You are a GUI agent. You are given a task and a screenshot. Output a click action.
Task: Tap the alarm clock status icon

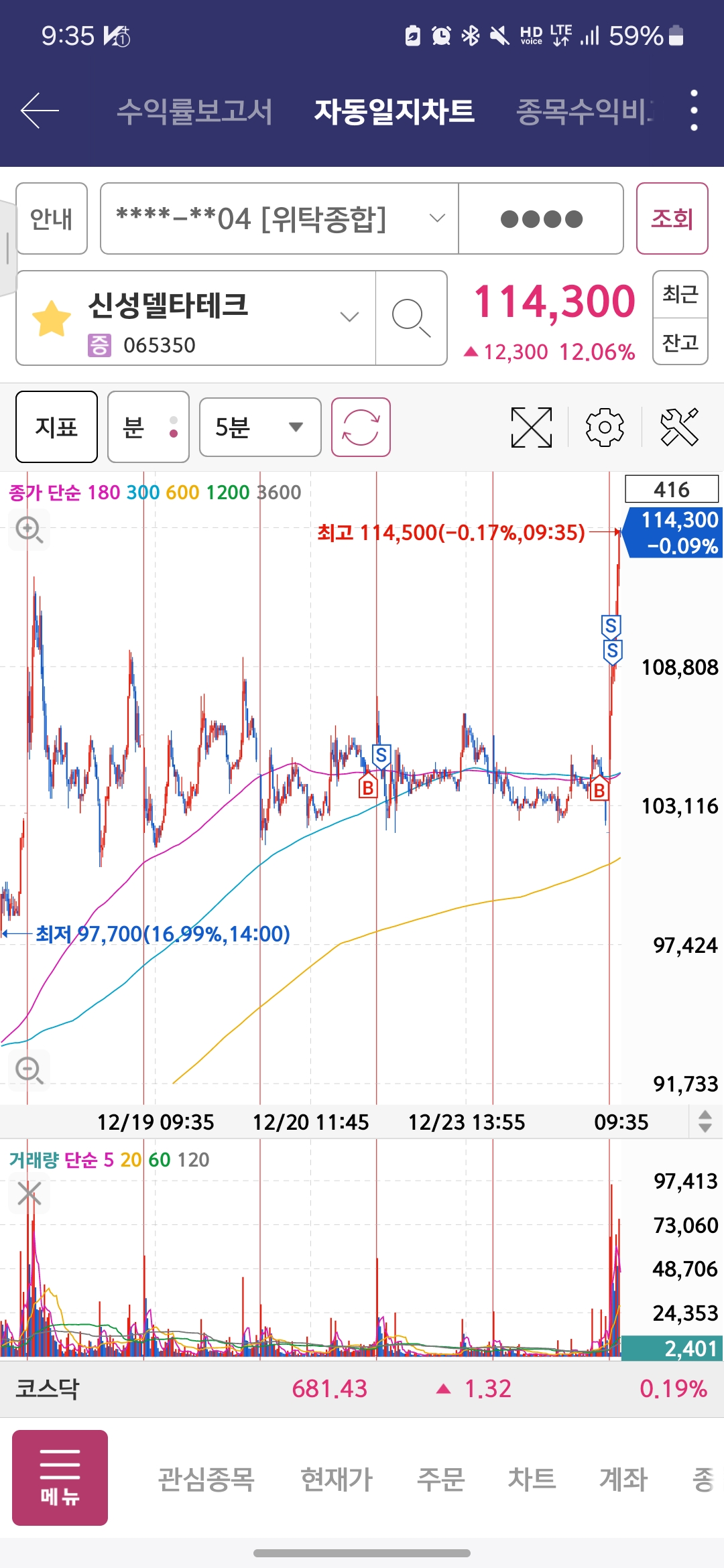[x=441, y=36]
